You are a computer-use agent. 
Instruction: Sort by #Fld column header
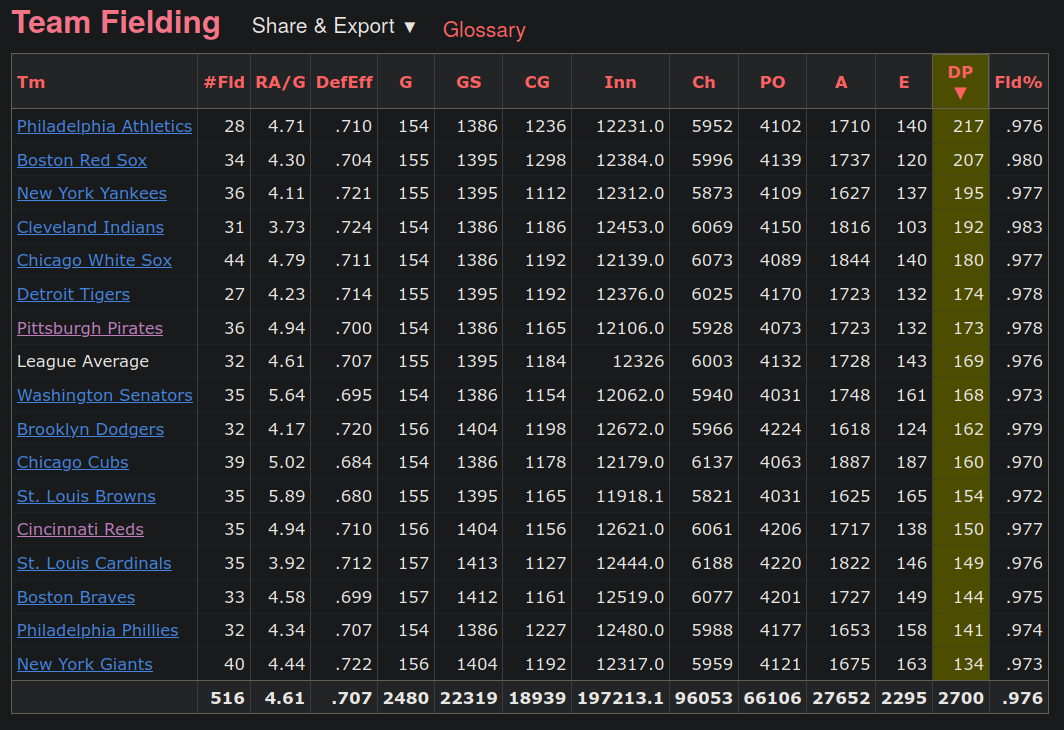point(224,82)
